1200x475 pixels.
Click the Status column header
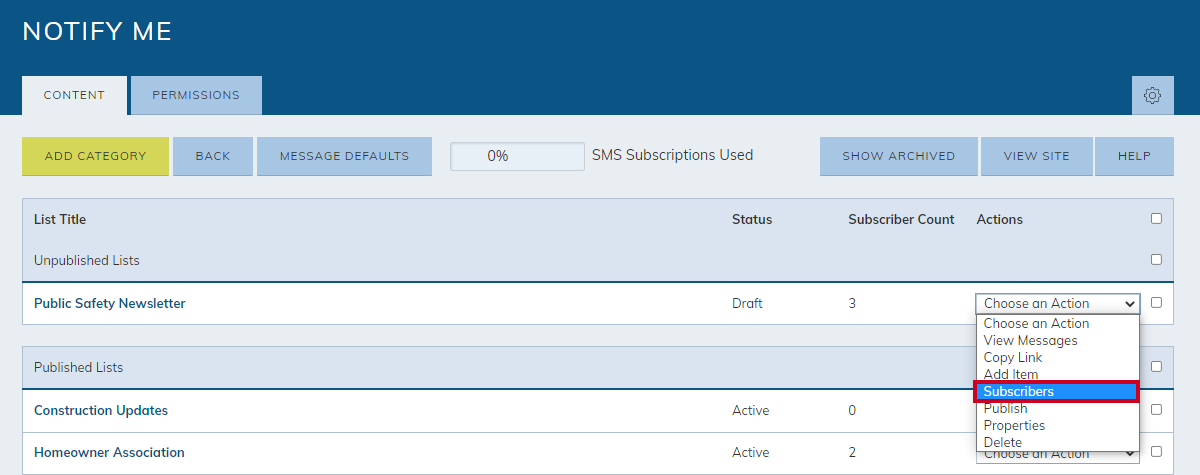[x=752, y=219]
